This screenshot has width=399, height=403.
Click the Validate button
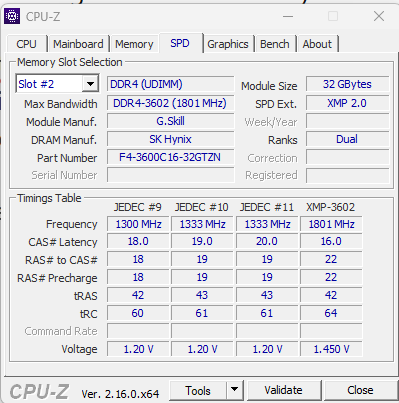[x=283, y=390]
